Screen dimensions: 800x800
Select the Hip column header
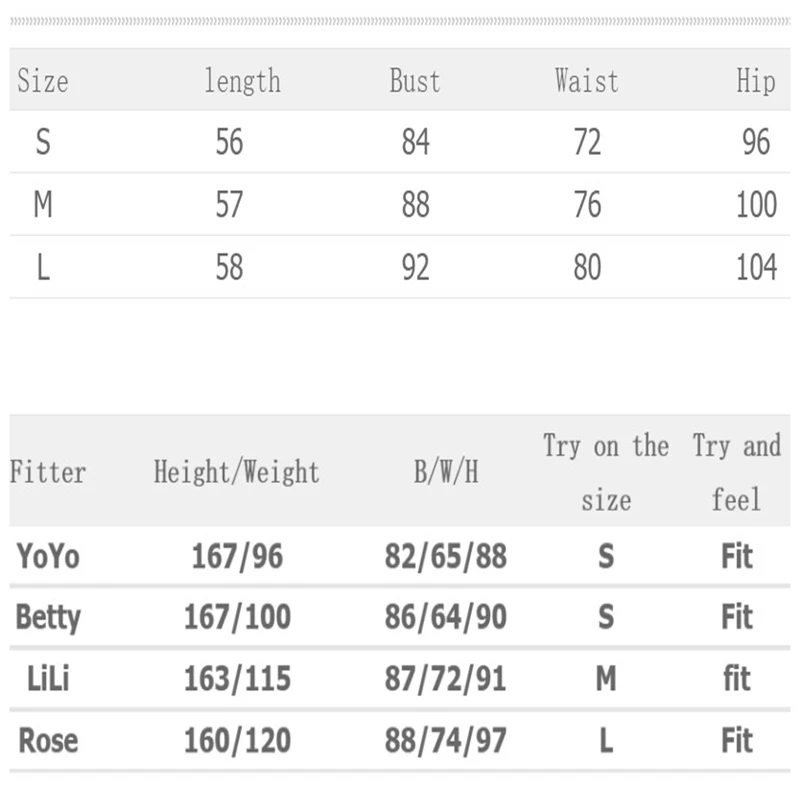point(756,81)
